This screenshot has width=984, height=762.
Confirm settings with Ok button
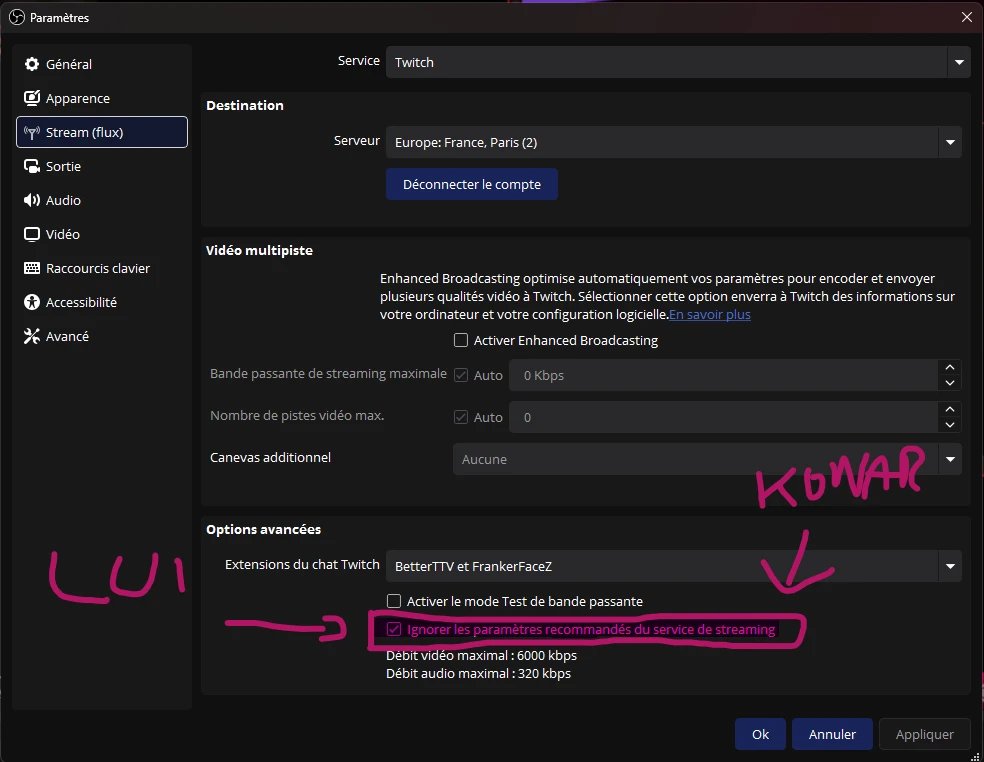[x=760, y=734]
